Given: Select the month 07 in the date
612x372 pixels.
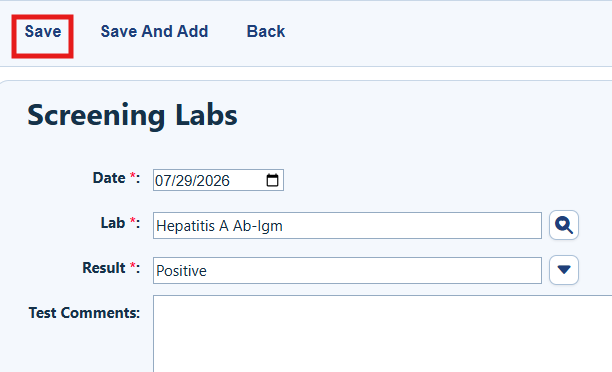Looking at the screenshot, I should [163, 181].
